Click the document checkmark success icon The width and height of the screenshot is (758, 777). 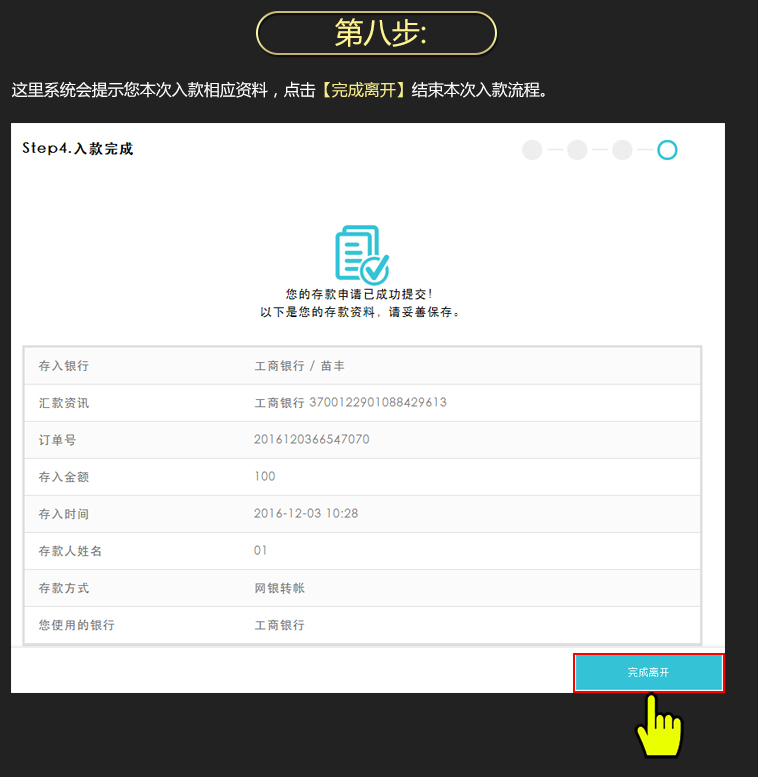click(x=361, y=253)
